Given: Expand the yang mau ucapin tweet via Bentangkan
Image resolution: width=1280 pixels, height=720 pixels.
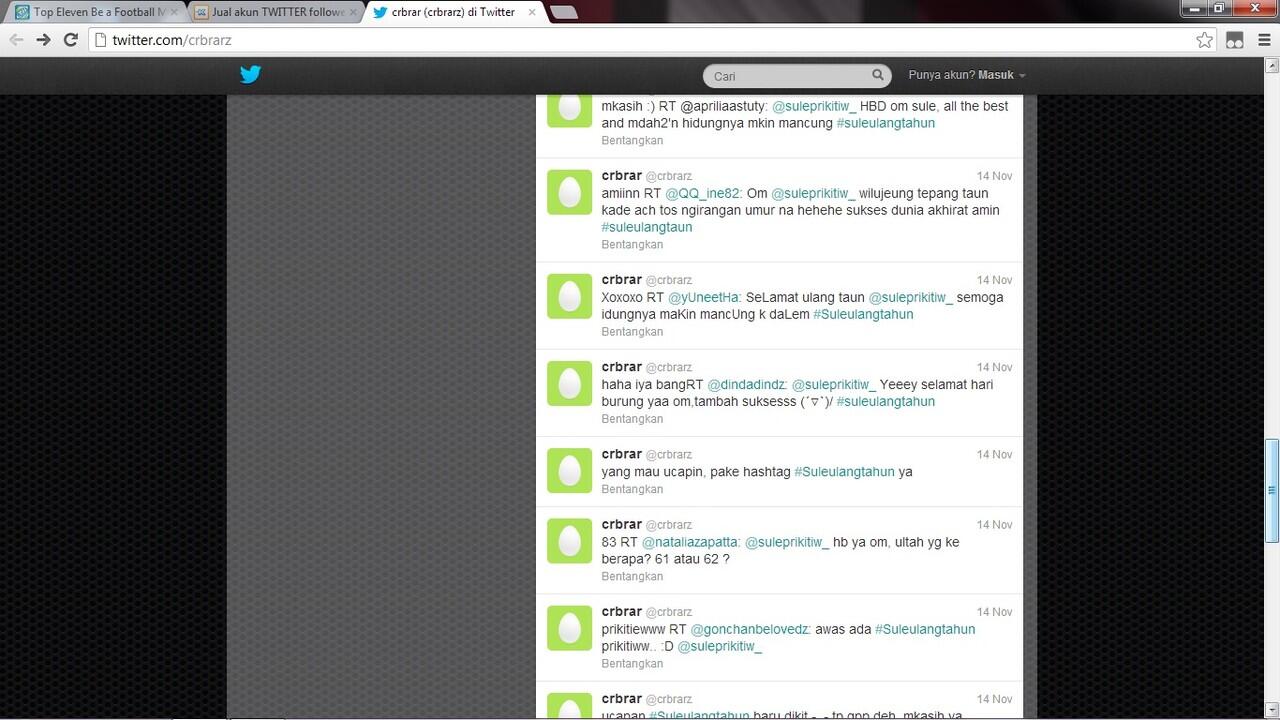Looking at the screenshot, I should tap(632, 489).
